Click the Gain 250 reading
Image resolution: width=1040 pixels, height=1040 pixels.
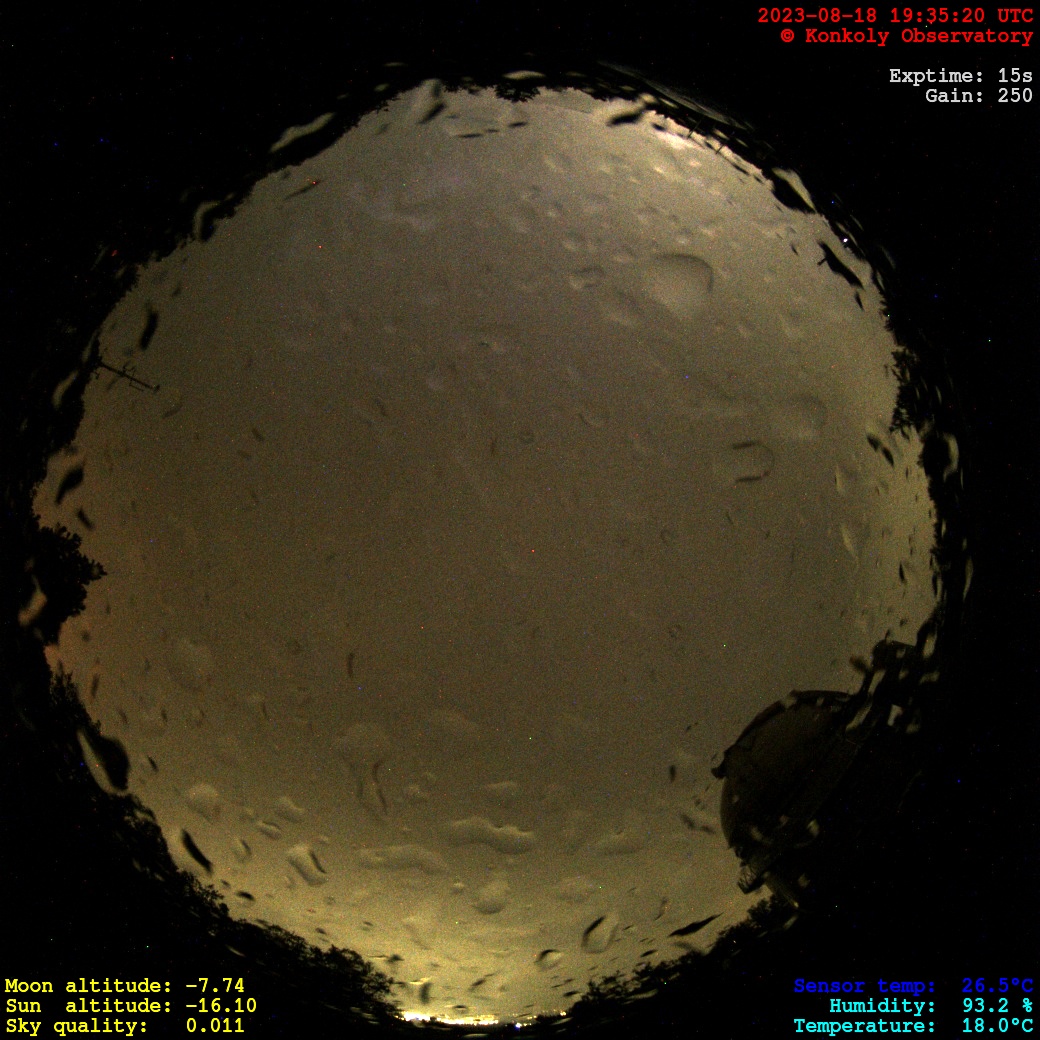point(978,96)
